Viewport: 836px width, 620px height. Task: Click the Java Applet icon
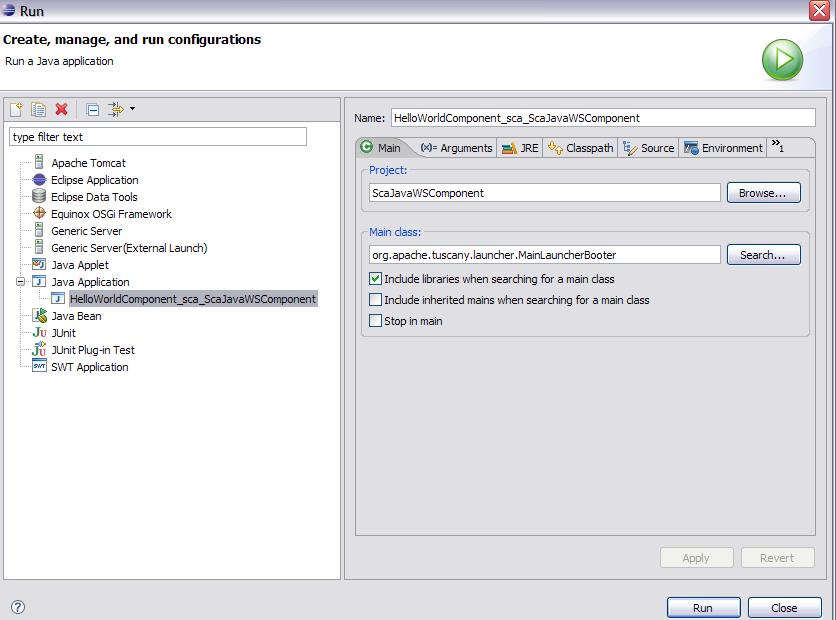[x=39, y=264]
